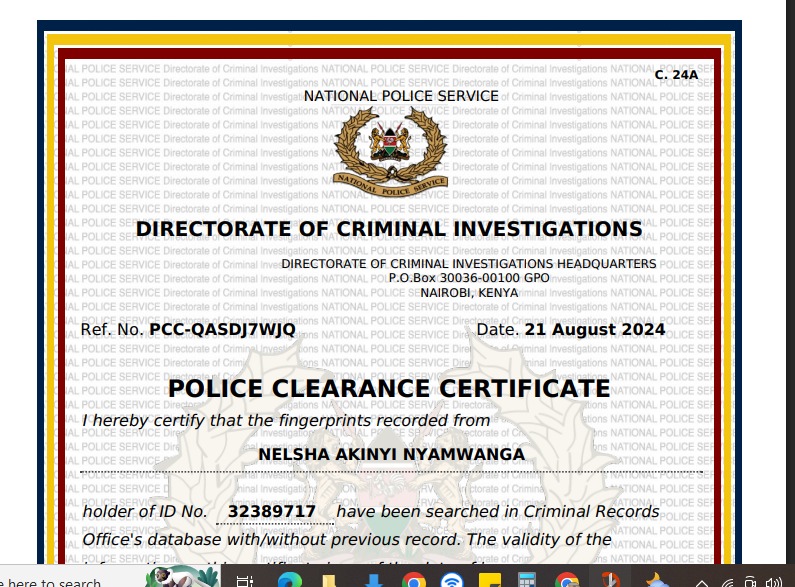The height and width of the screenshot is (587, 795).
Task: Click the volume speaker tray icon
Action: [x=772, y=582]
